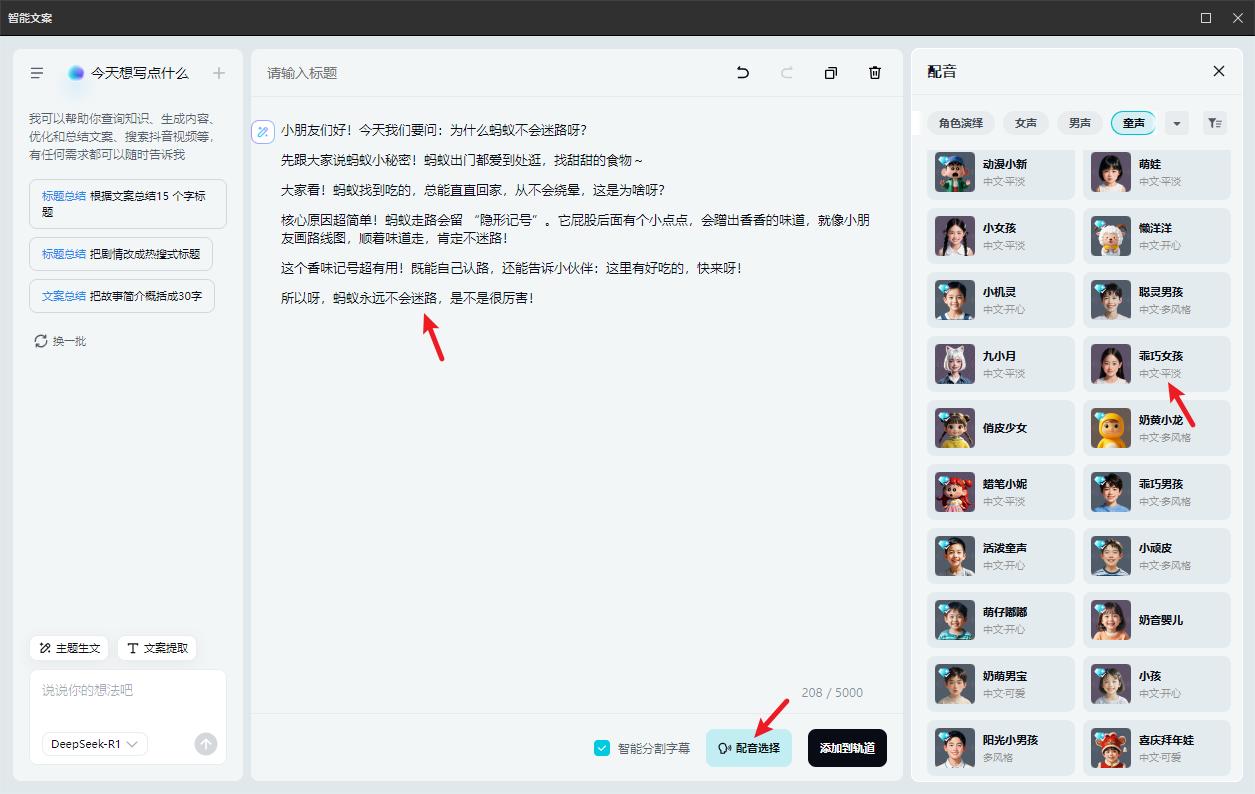The image size is (1255, 794).
Task: Toggle the 智能分割字幕 checkbox
Action: coord(602,748)
